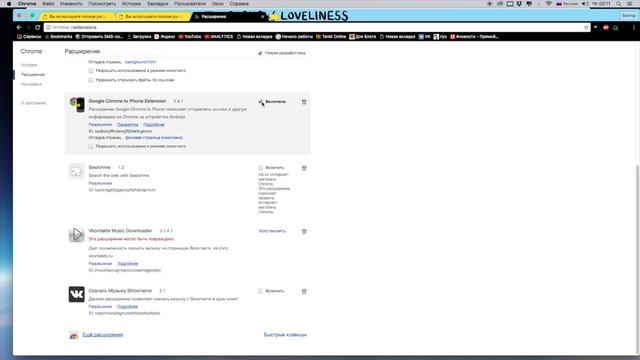The width and height of the screenshot is (640, 360).
Task: Click the VK logo extension icon
Action: (76, 294)
